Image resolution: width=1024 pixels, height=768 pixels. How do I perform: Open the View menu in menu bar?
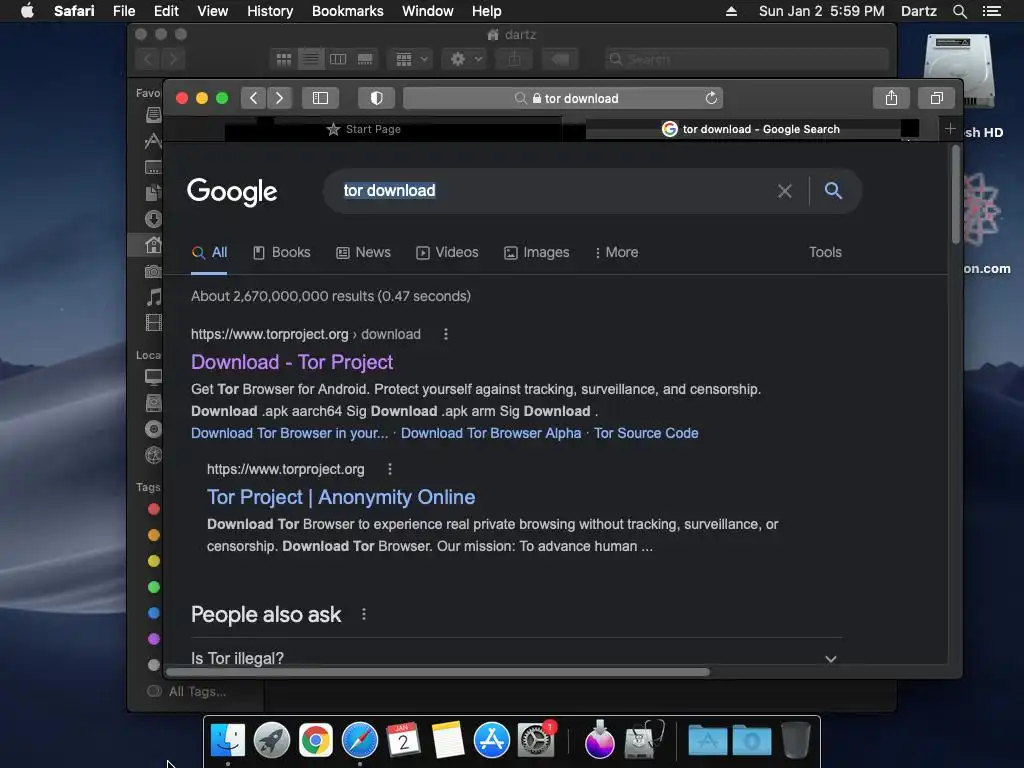pos(212,11)
